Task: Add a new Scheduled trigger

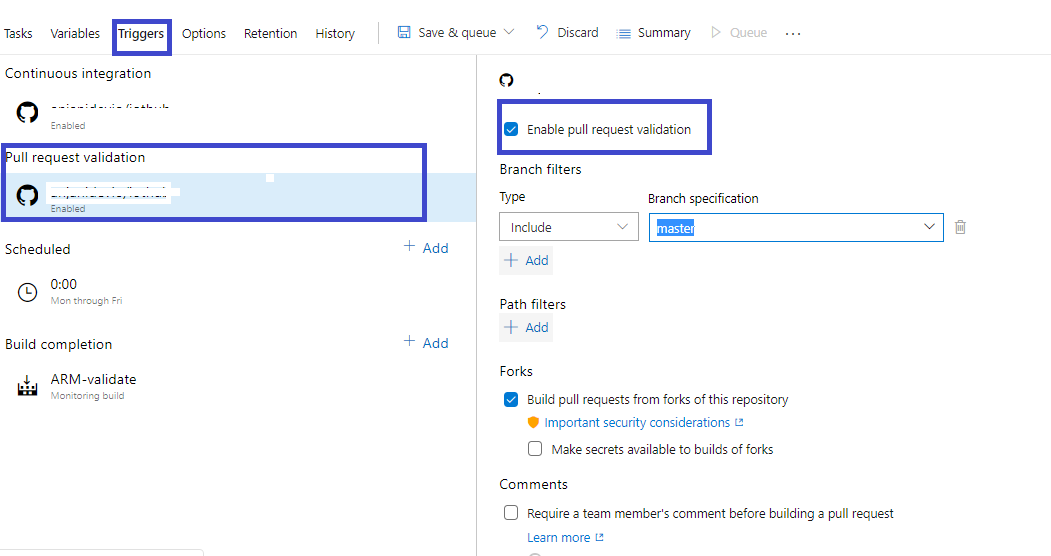Action: point(426,248)
